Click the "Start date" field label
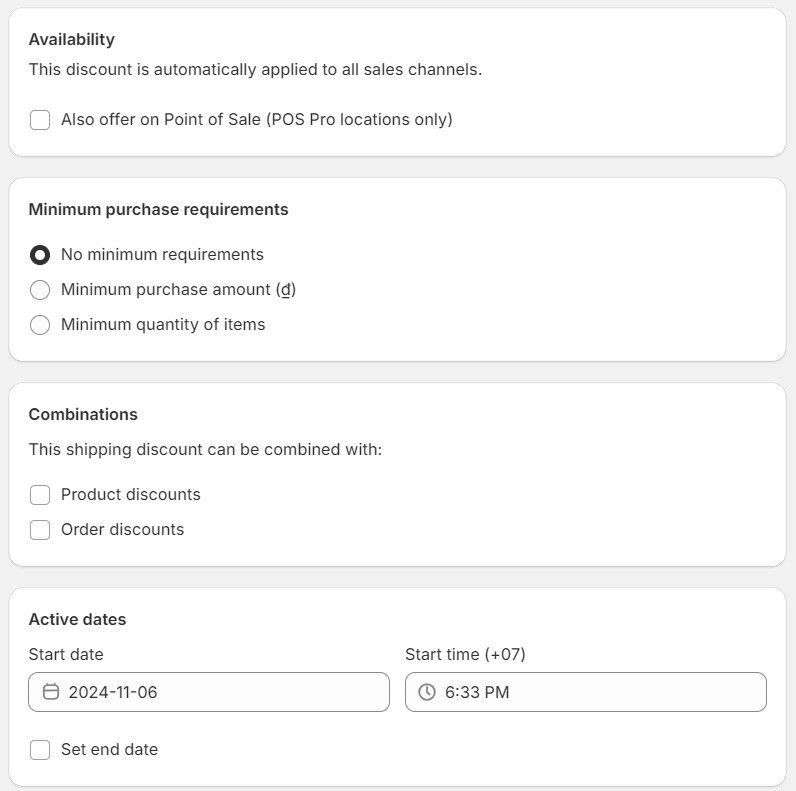 click(66, 655)
